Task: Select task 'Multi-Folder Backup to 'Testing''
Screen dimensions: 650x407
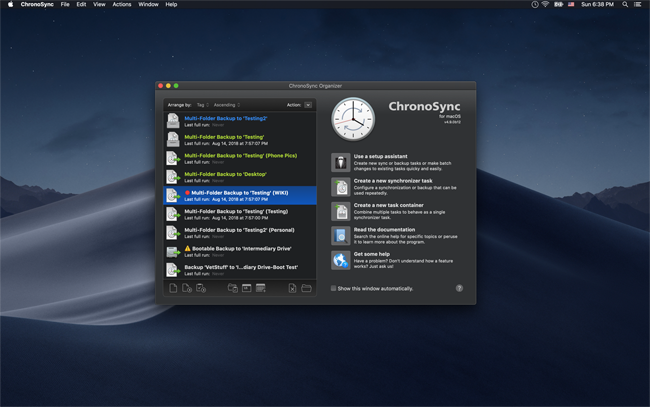Action: (x=240, y=140)
